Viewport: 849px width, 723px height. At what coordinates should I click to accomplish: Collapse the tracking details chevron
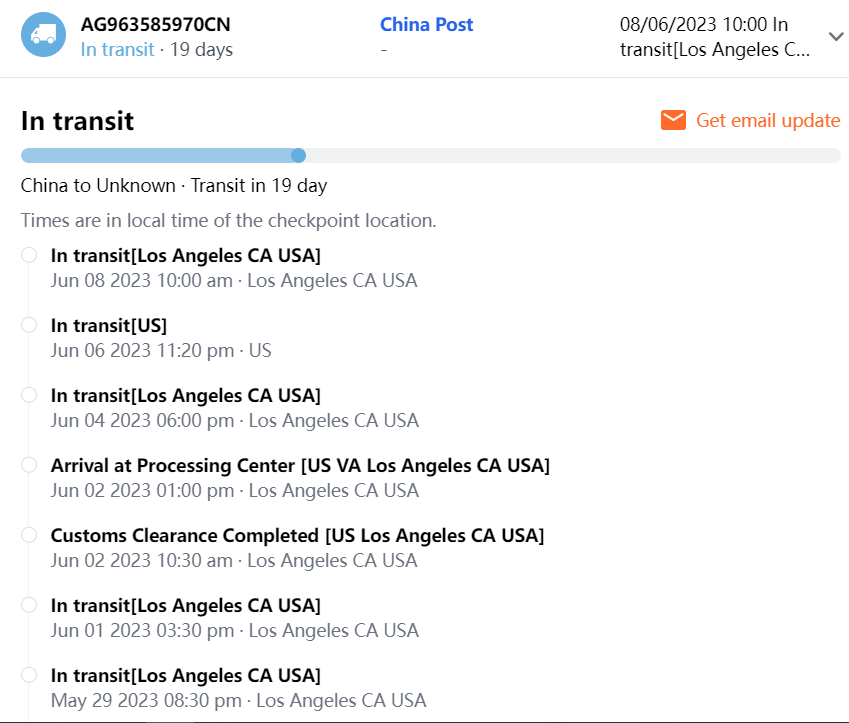836,36
